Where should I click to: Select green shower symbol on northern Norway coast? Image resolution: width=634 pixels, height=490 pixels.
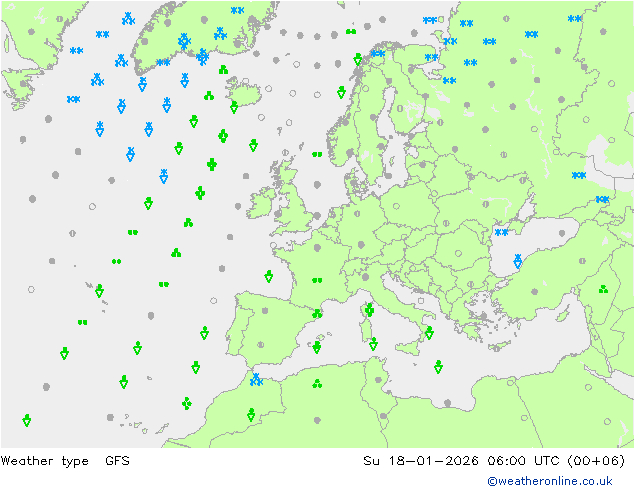click(x=357, y=59)
